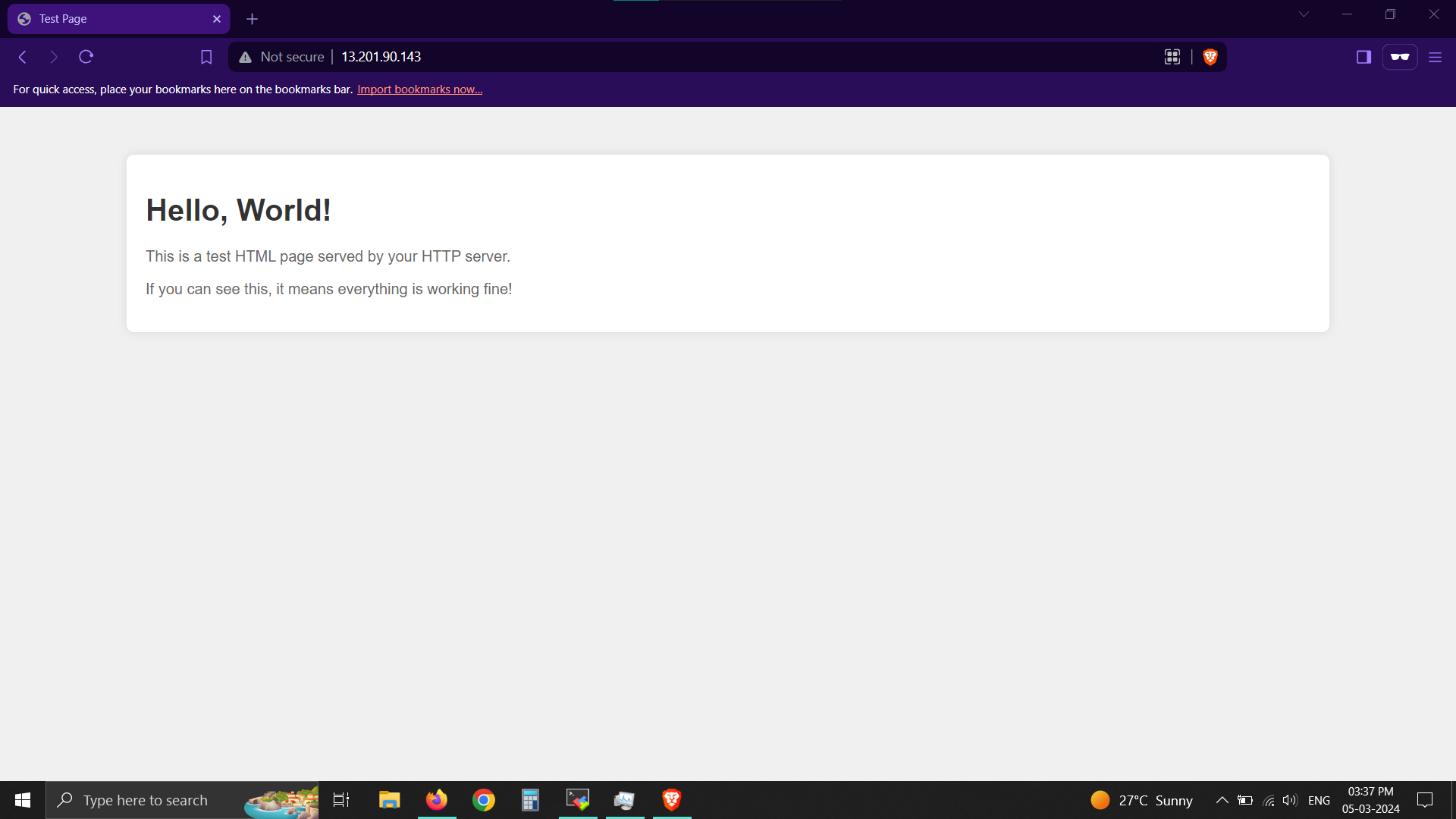1456x819 pixels.
Task: Click the Not secure warning icon
Action: [x=245, y=57]
